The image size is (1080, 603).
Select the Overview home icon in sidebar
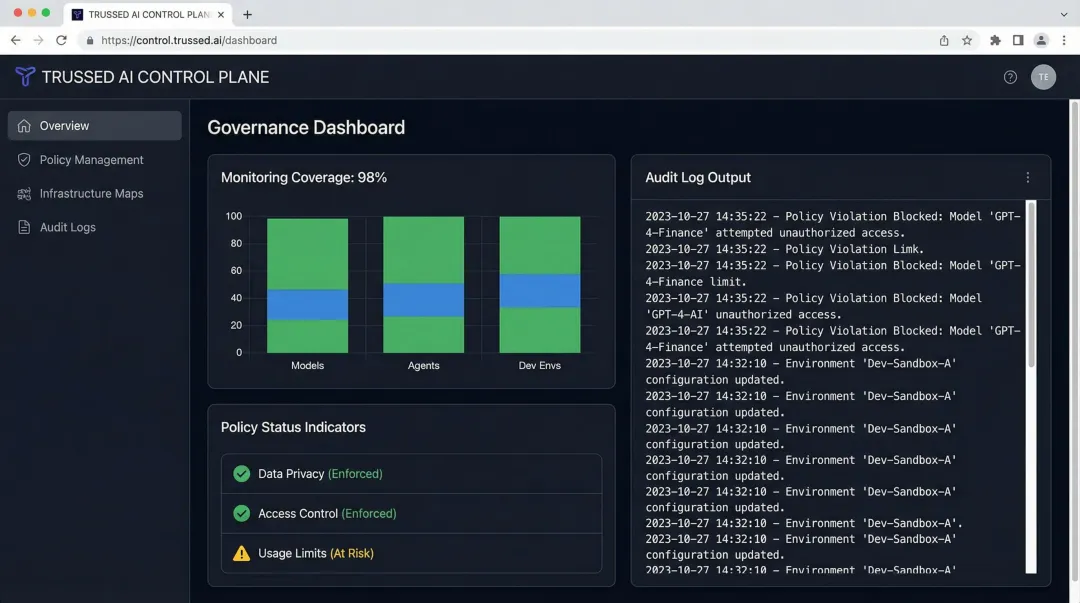23,125
